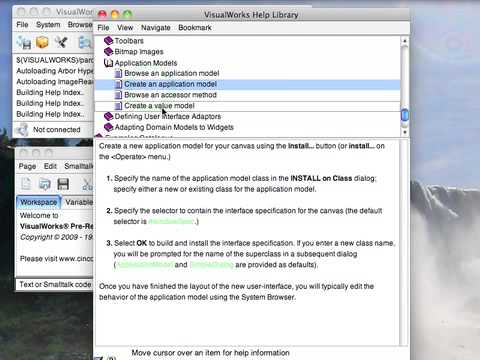Open System menu in VisualWorks launcher
The image size is (480, 360).
(48, 25)
